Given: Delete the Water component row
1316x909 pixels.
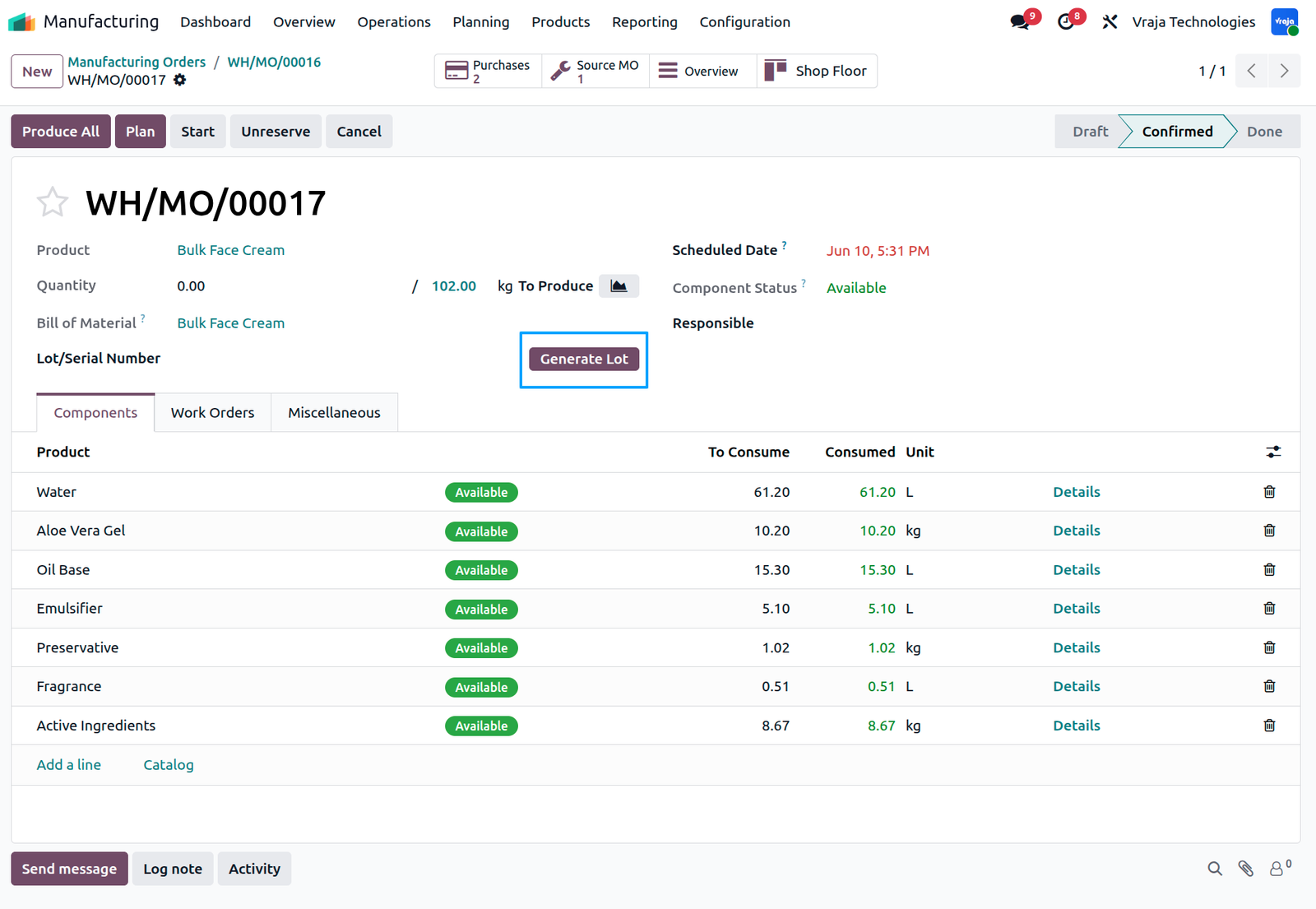Looking at the screenshot, I should [x=1269, y=492].
